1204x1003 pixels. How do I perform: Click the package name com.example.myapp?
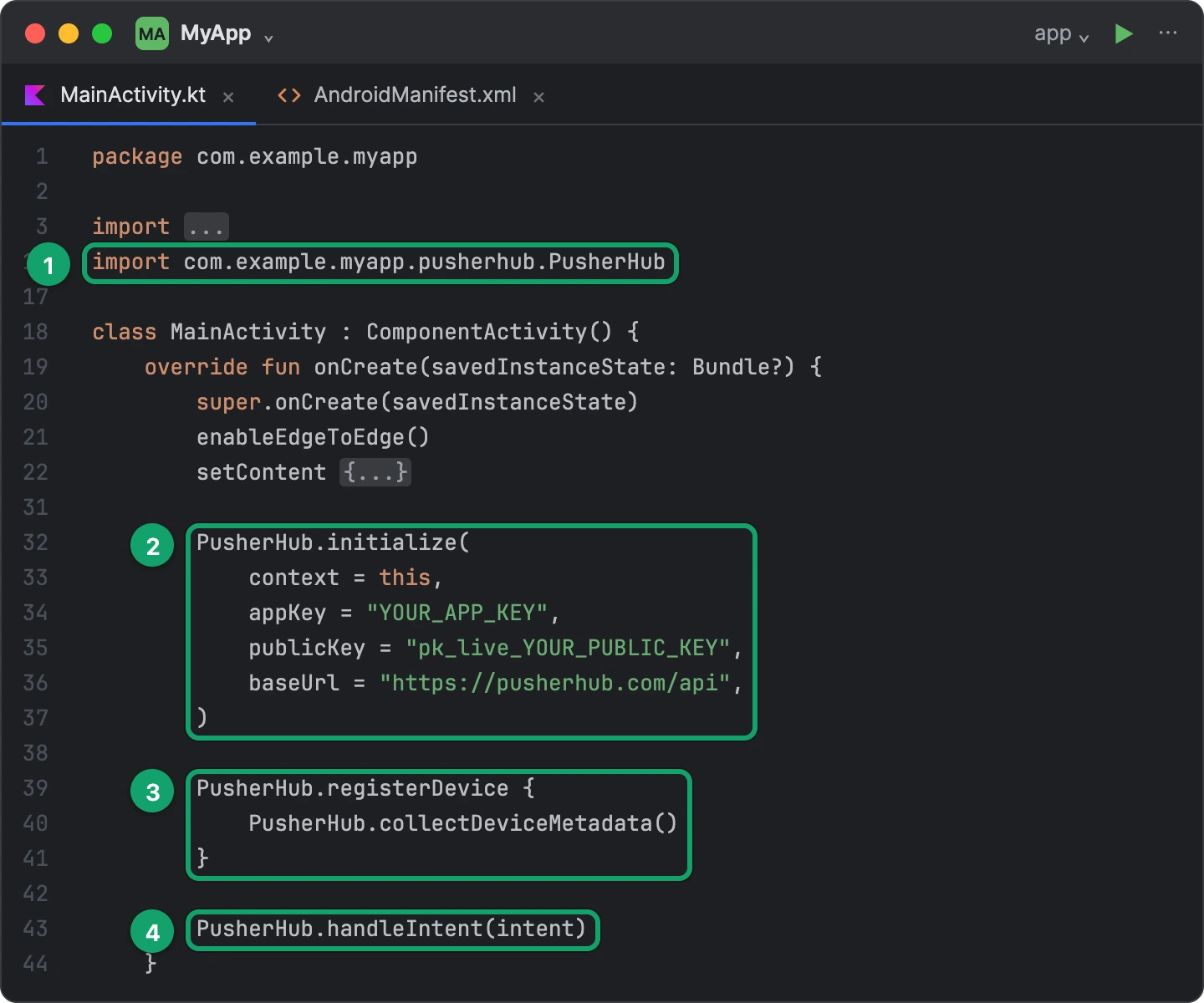307,157
